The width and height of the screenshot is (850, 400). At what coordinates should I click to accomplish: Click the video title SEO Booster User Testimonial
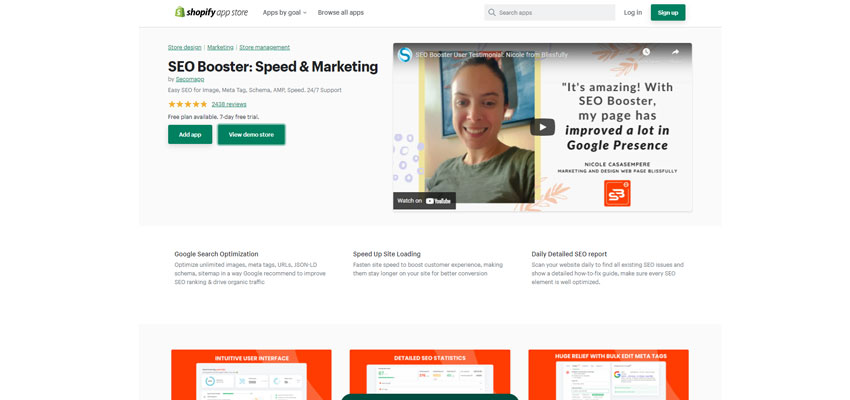pos(493,55)
